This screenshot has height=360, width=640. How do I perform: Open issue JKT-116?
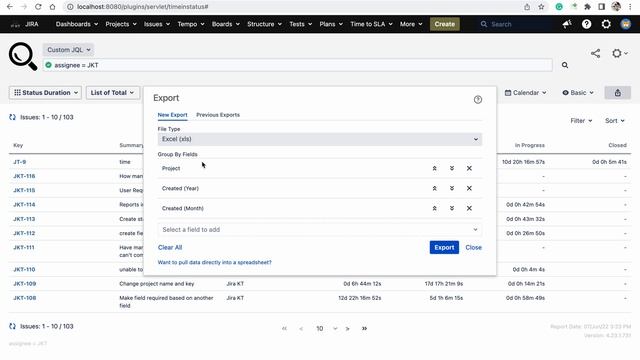(x=24, y=176)
